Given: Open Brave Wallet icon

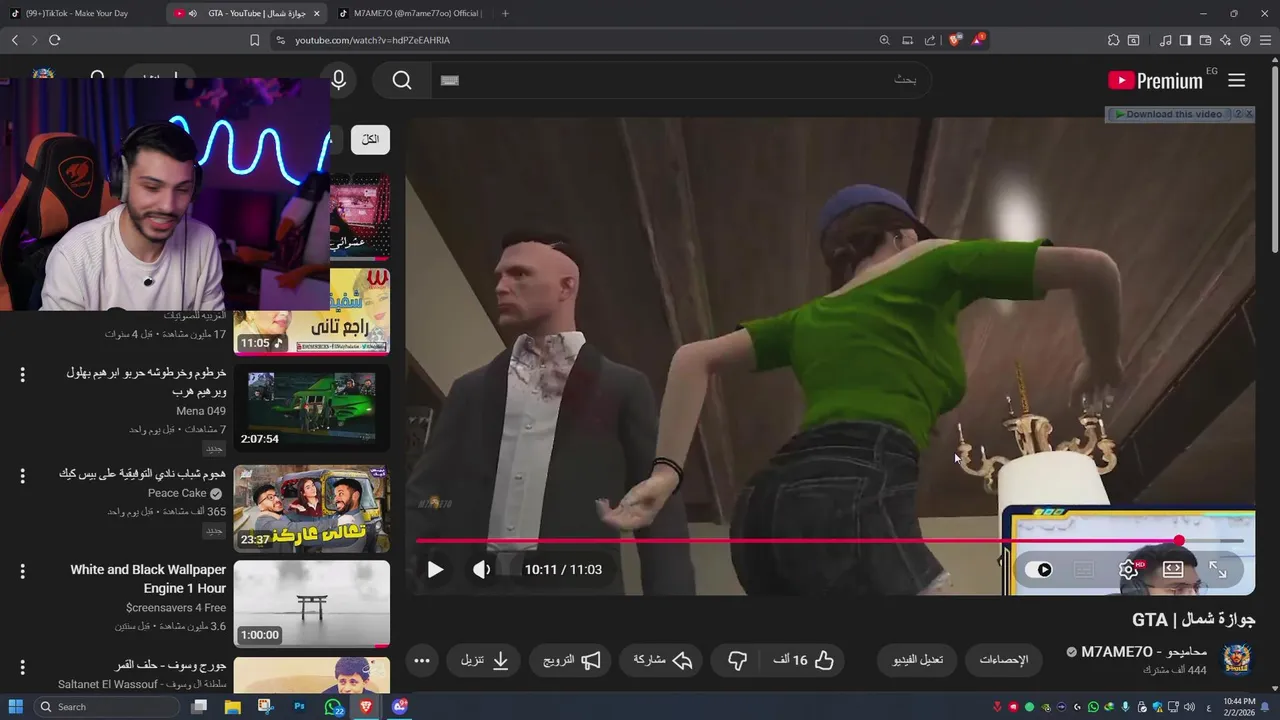Looking at the screenshot, I should point(1205,40).
